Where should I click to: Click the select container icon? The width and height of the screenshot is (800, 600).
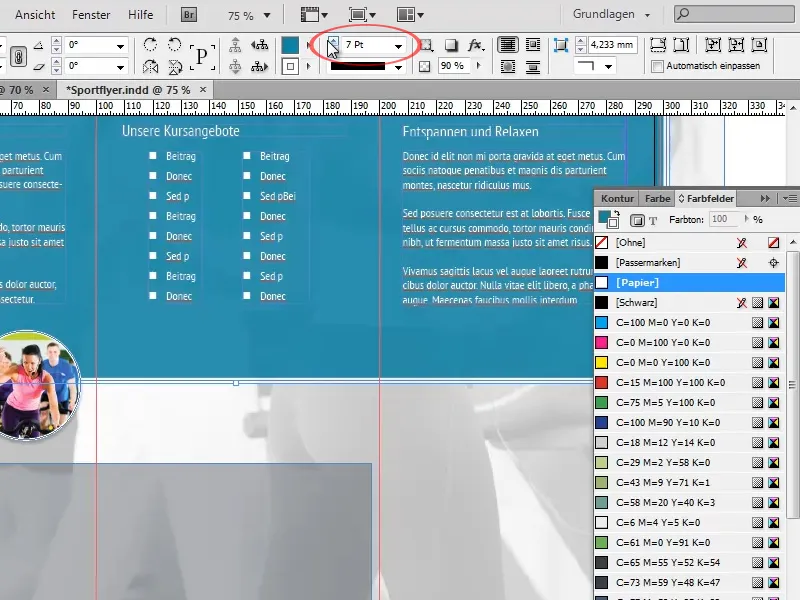point(235,45)
